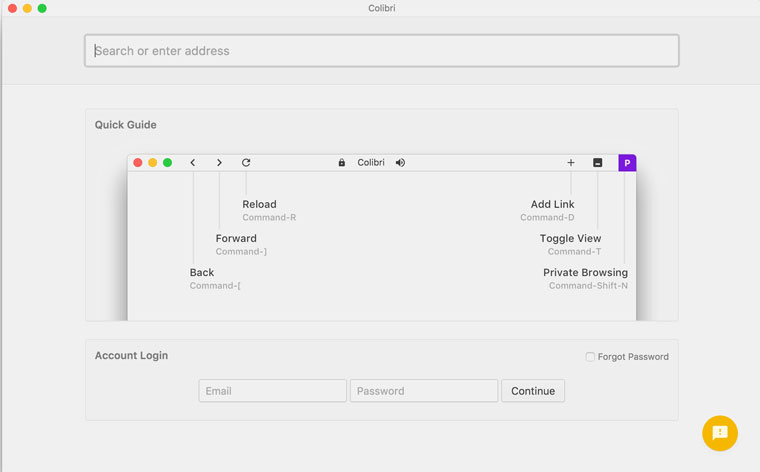Click the Private Browsing label text

[586, 272]
